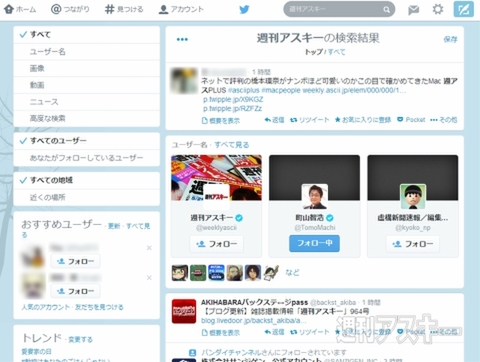Open p.twipple.jp/X9KGZ link
Screen dimensions: 480x362
coord(233,99)
